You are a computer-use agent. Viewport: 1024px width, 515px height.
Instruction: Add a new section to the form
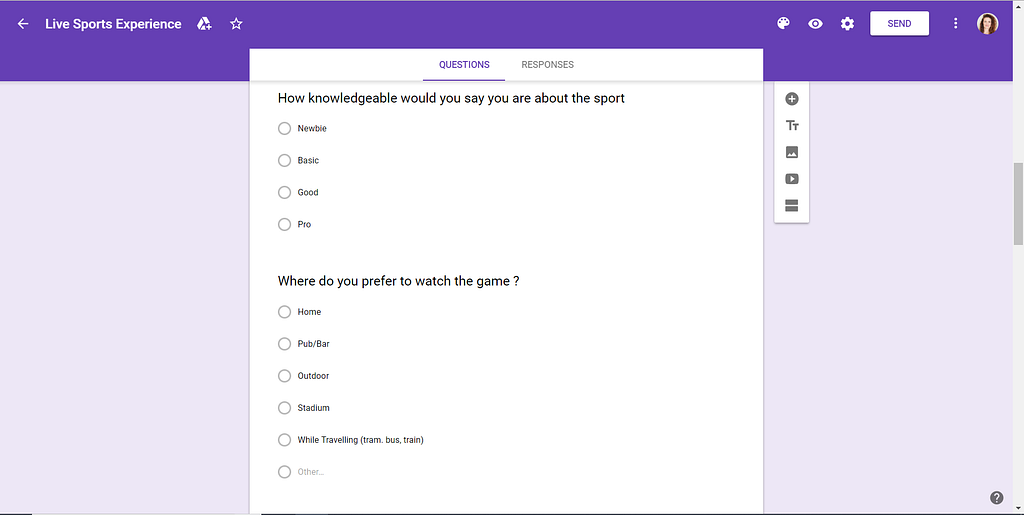[792, 206]
